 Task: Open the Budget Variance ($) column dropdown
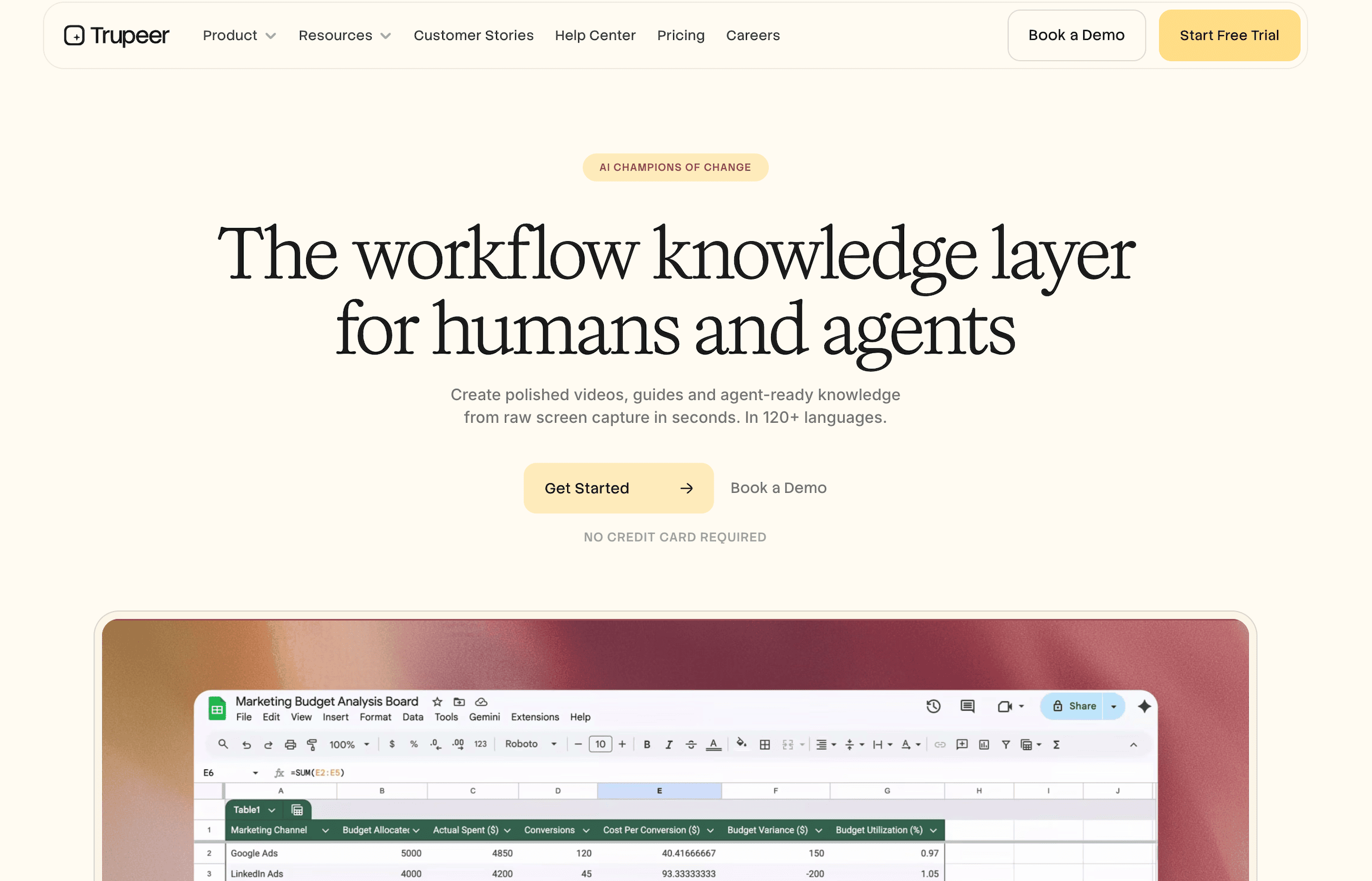coord(818,830)
